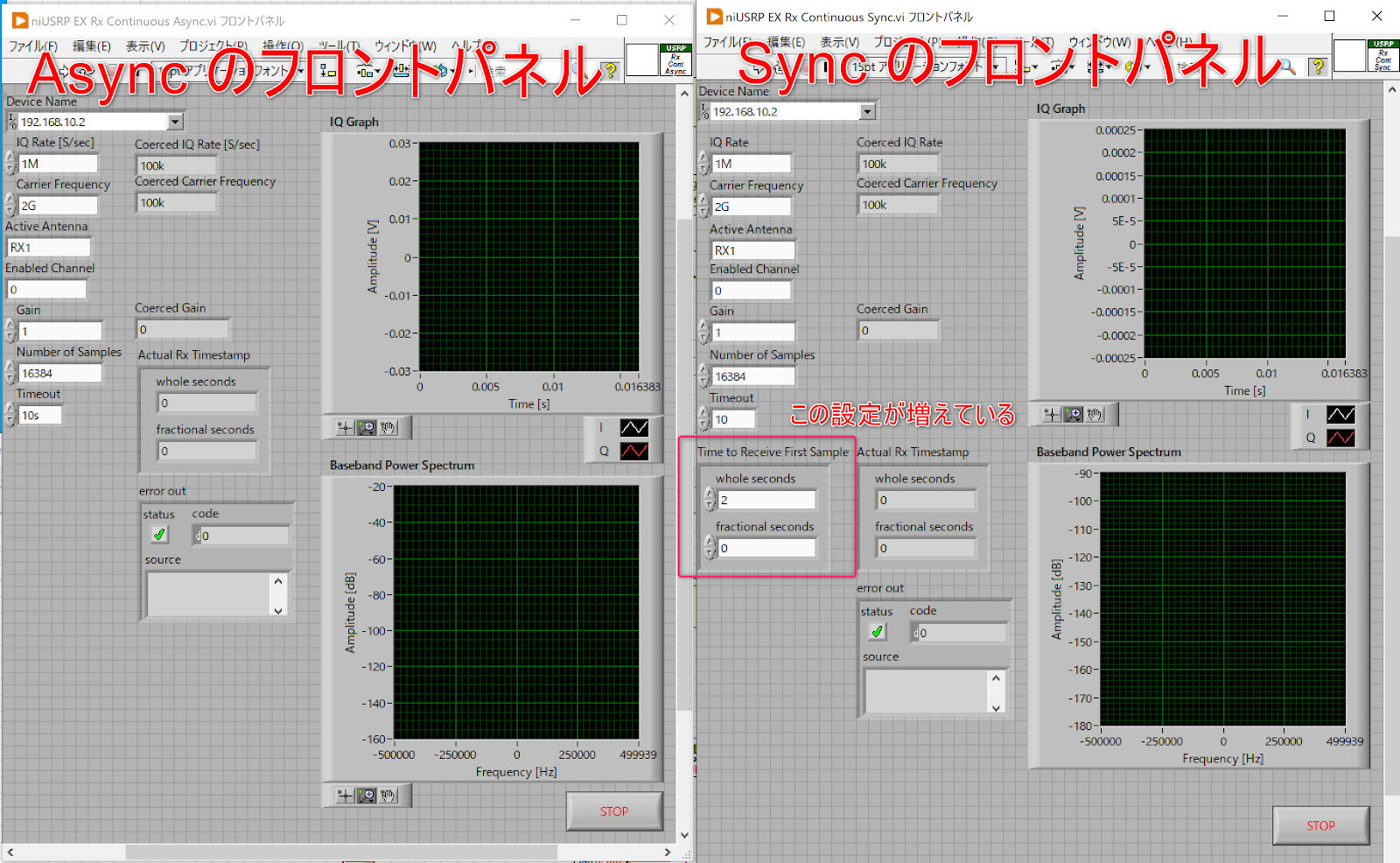This screenshot has height=863, width=1400.
Task: Open ウィンドウ(W) menu in Sync window
Action: click(1099, 42)
